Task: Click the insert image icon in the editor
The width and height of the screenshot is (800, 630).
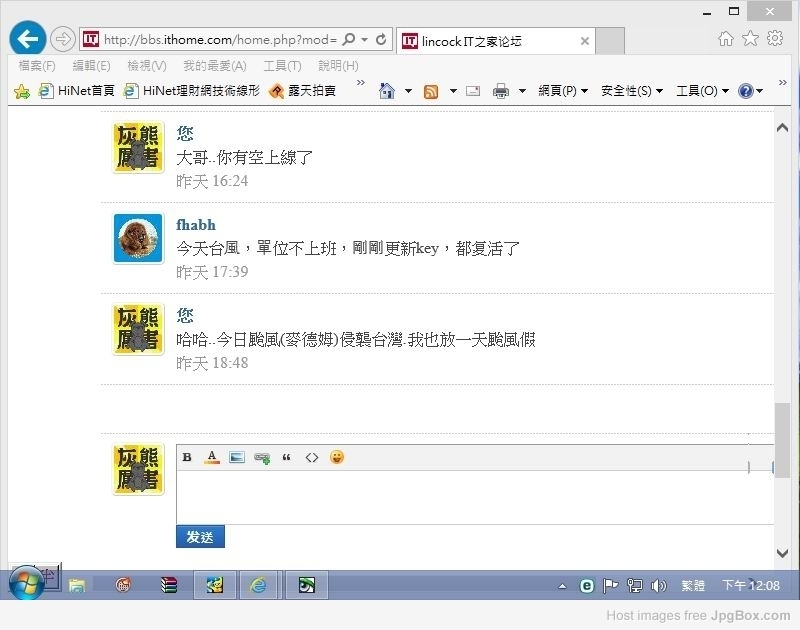Action: (237, 458)
